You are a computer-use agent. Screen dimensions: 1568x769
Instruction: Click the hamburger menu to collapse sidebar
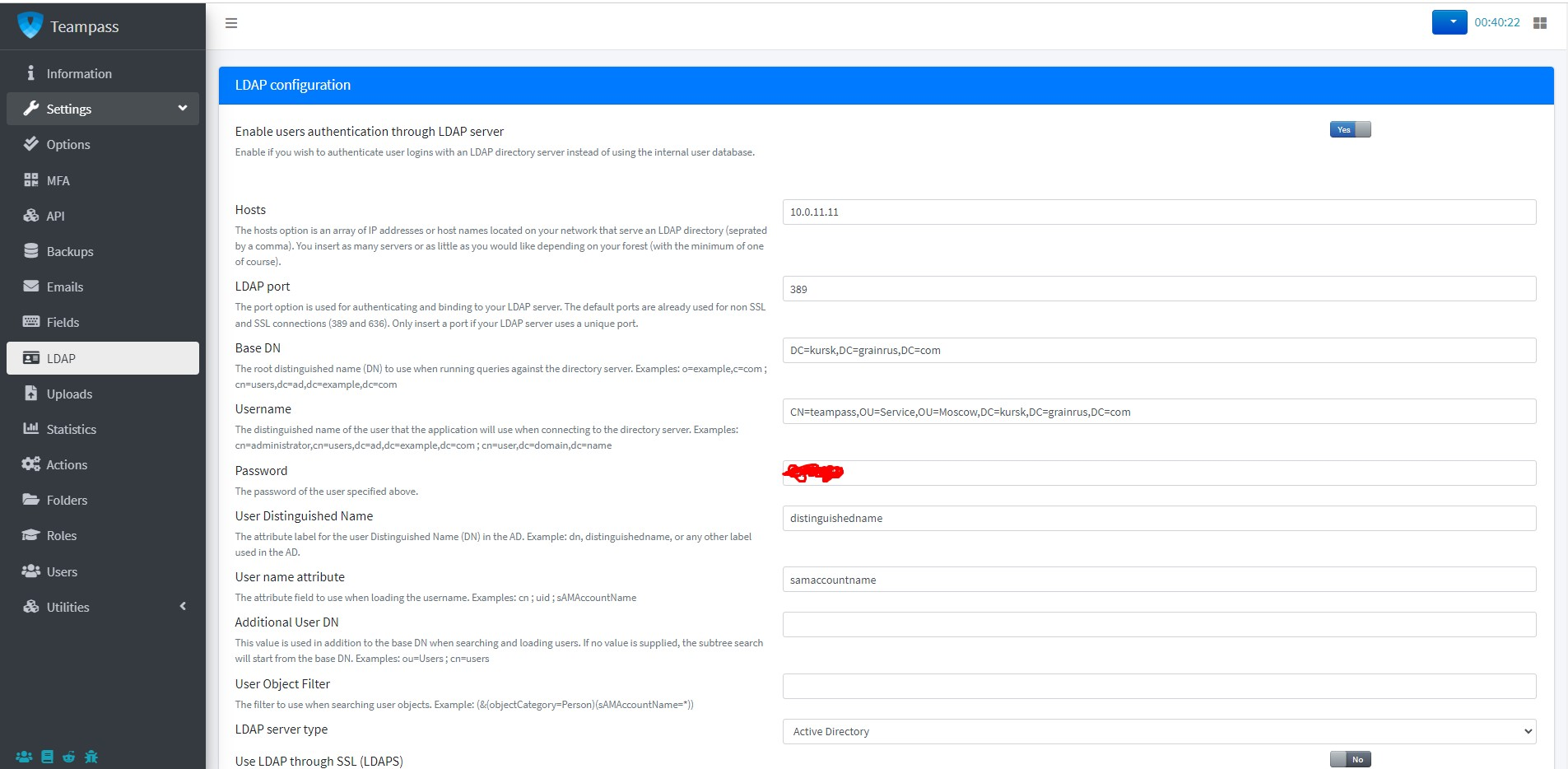point(230,23)
